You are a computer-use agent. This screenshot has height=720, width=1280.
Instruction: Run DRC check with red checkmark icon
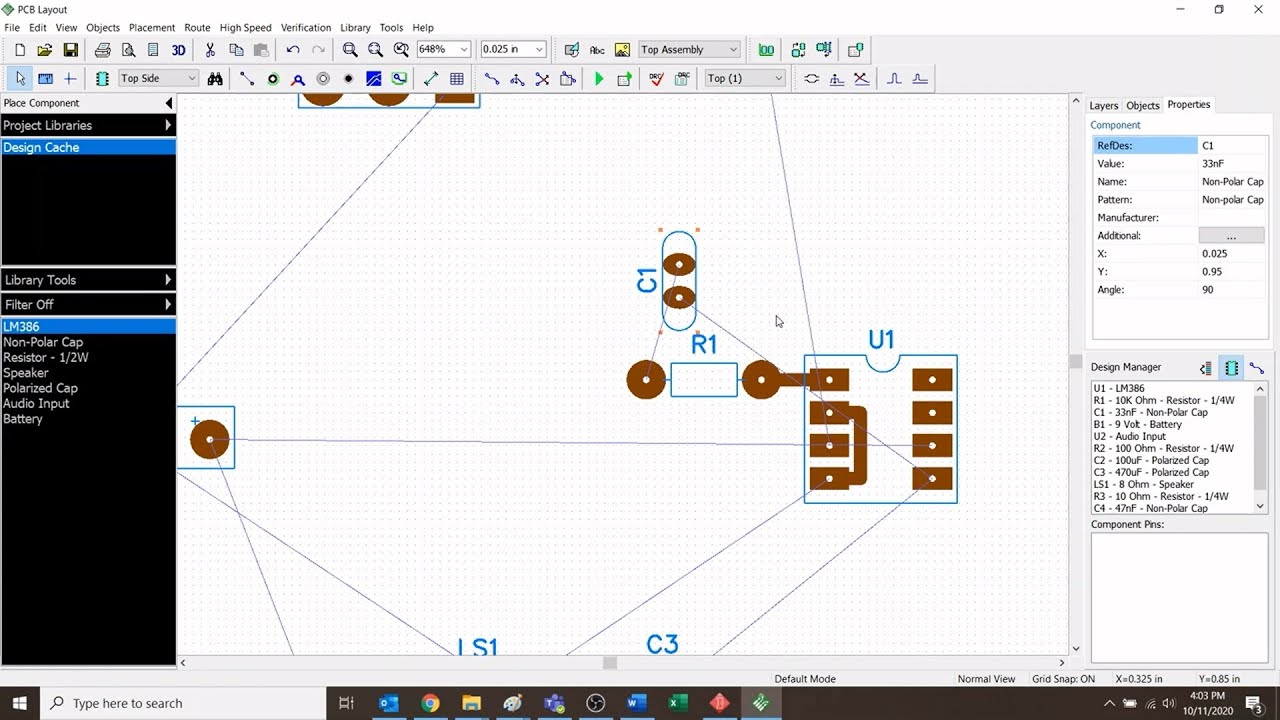[656, 78]
